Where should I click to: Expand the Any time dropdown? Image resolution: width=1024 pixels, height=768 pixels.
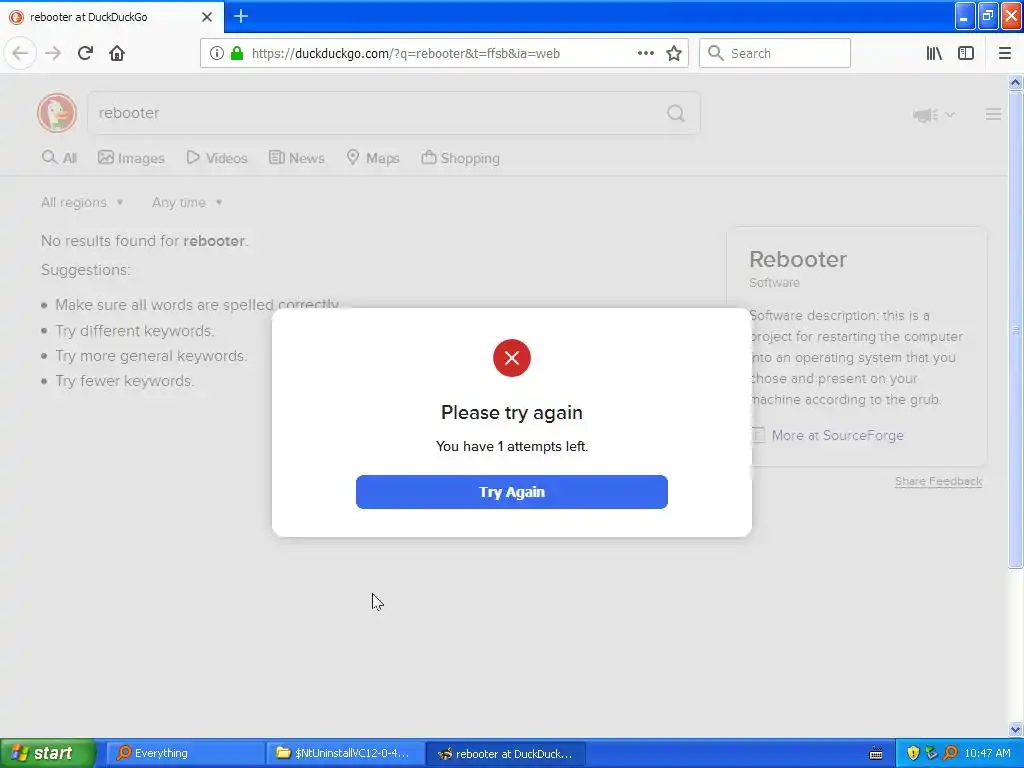[187, 202]
